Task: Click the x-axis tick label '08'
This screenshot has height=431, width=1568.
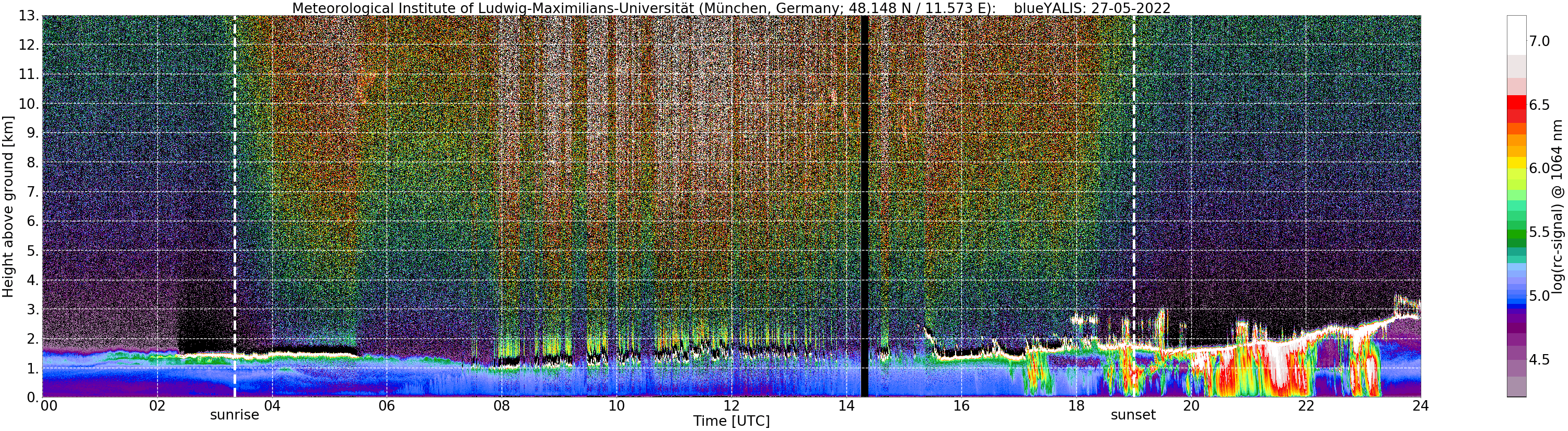Action: [x=502, y=406]
